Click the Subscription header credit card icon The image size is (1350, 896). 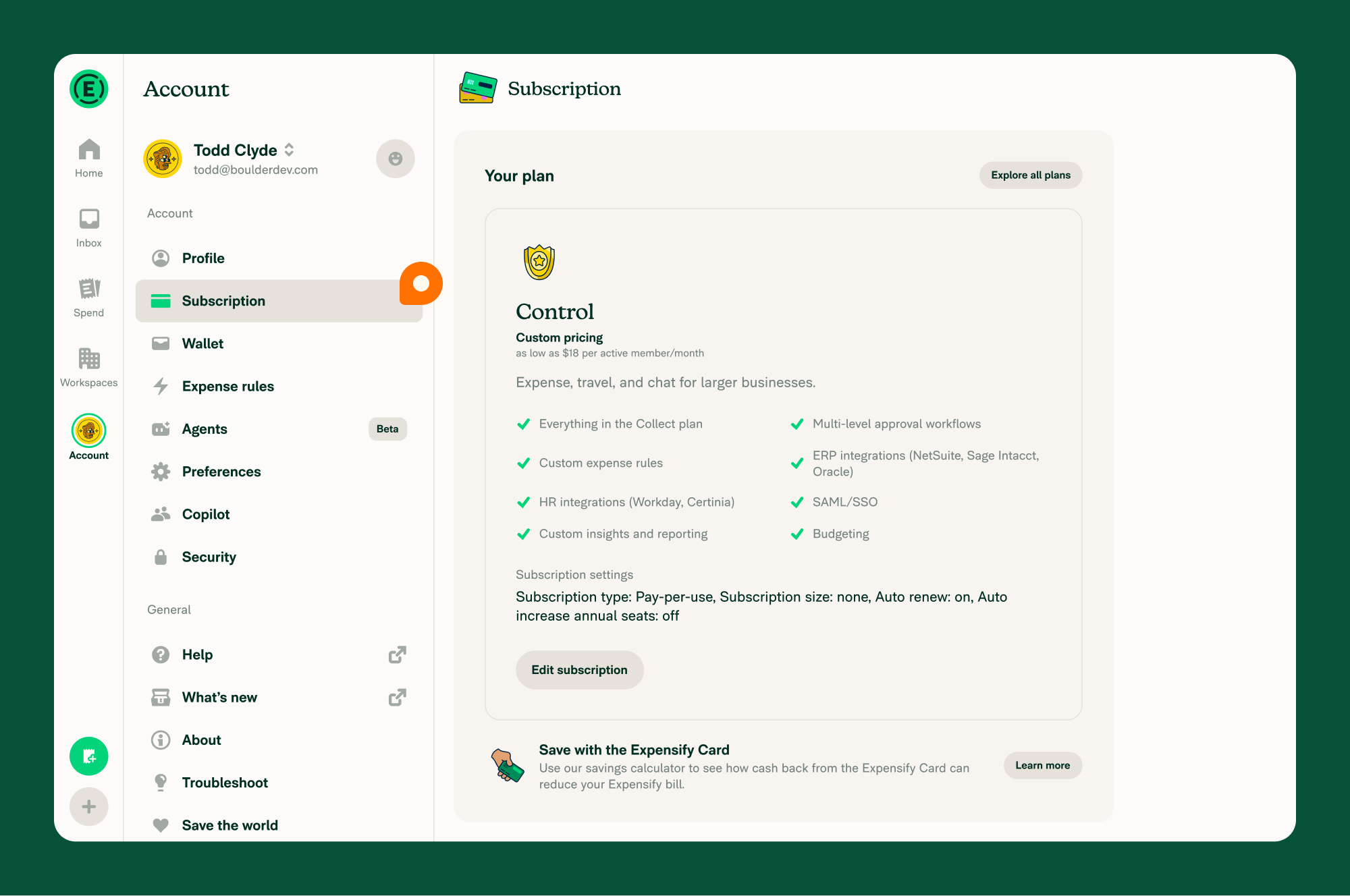tap(478, 88)
